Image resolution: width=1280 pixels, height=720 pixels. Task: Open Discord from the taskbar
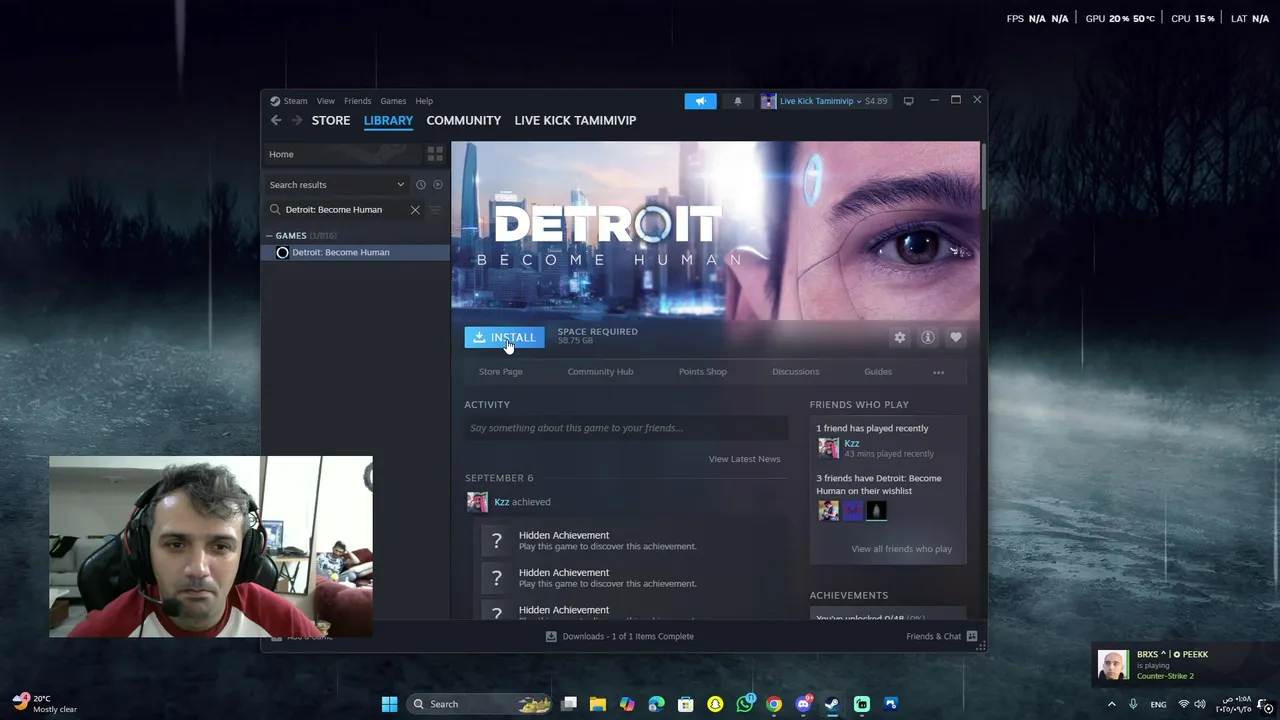[803, 704]
